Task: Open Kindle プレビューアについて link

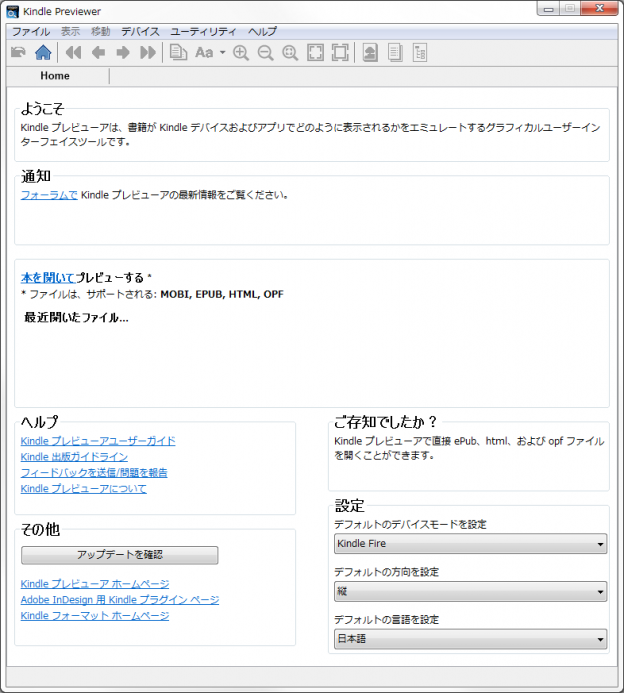Action: pos(84,488)
